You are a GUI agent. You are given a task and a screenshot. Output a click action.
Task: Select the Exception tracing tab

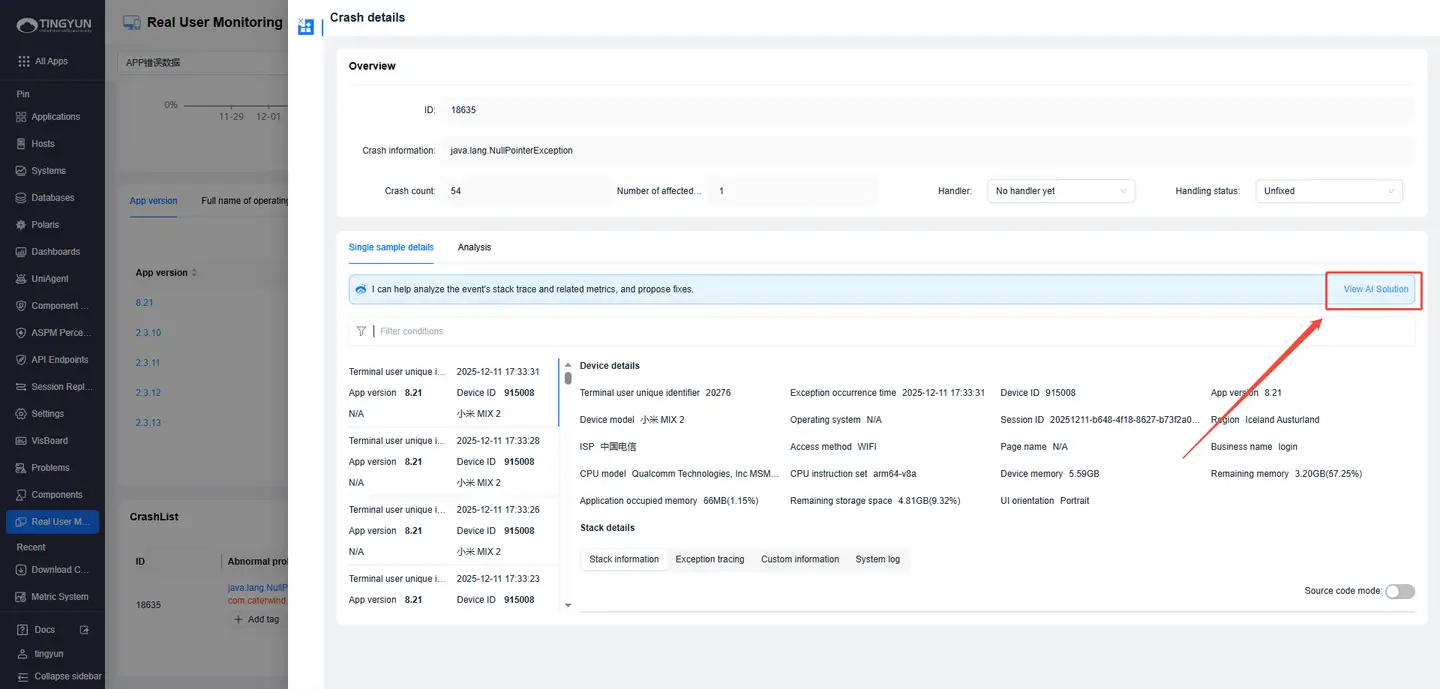[709, 559]
